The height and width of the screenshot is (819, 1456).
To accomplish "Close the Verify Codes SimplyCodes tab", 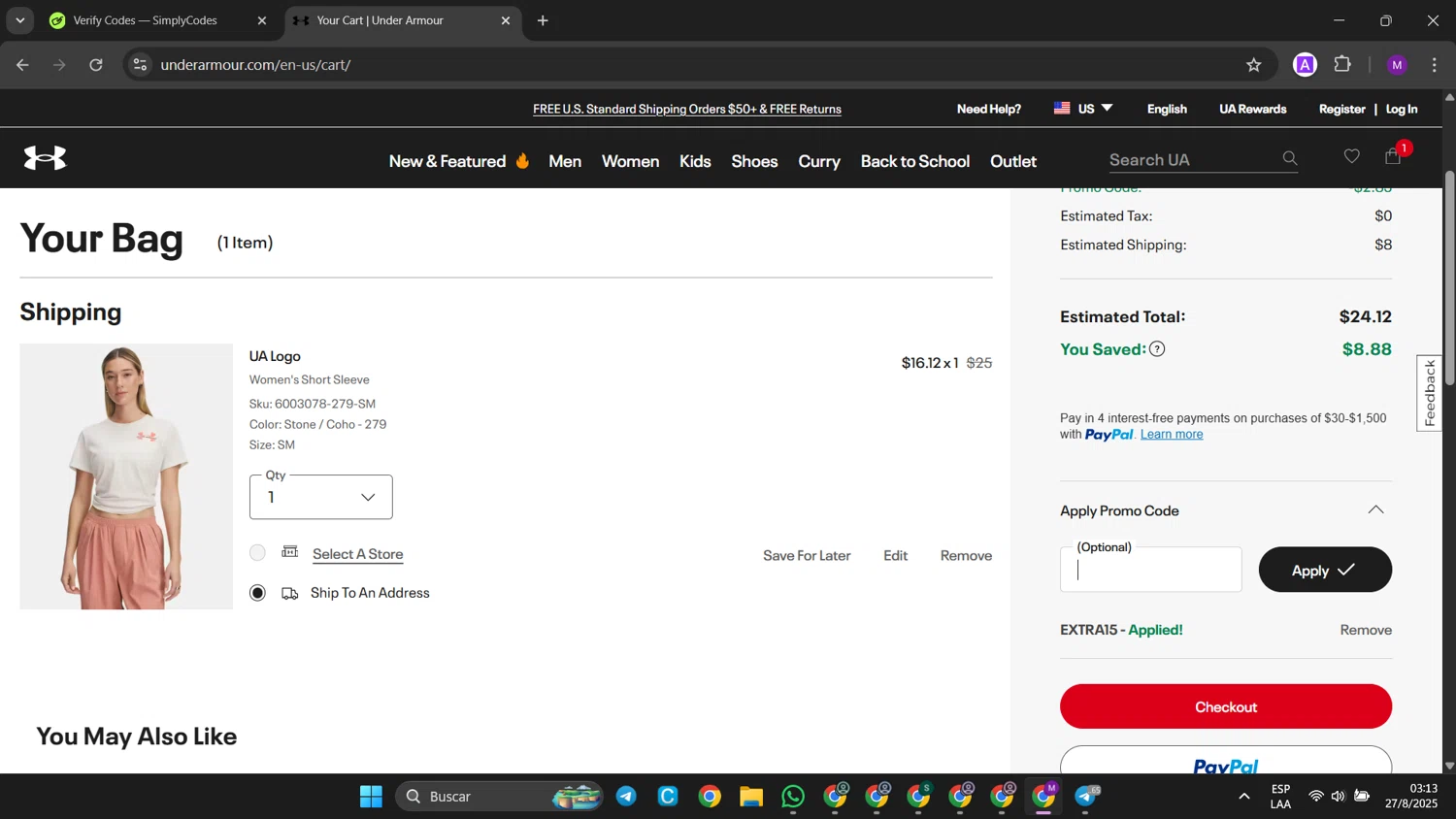I will point(261,20).
